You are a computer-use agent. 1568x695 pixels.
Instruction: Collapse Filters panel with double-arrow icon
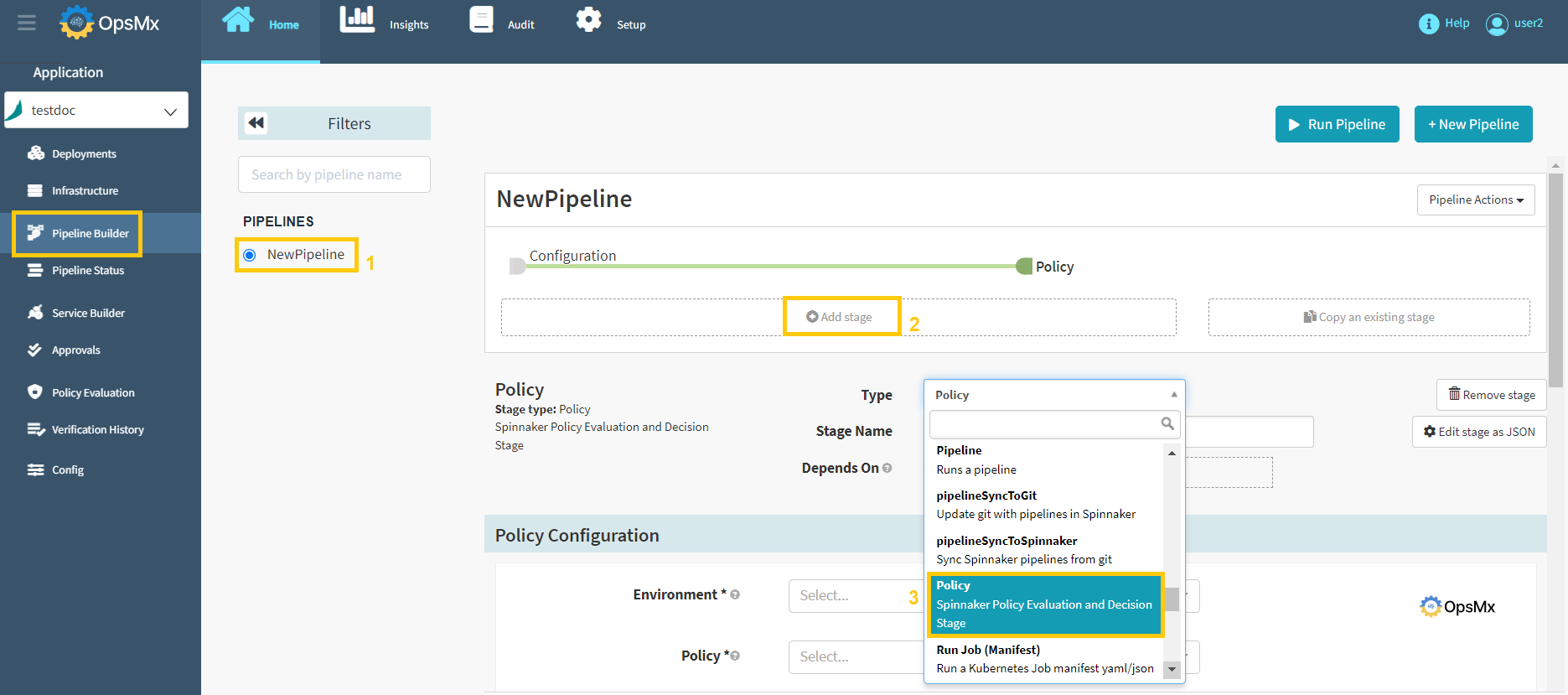[256, 123]
